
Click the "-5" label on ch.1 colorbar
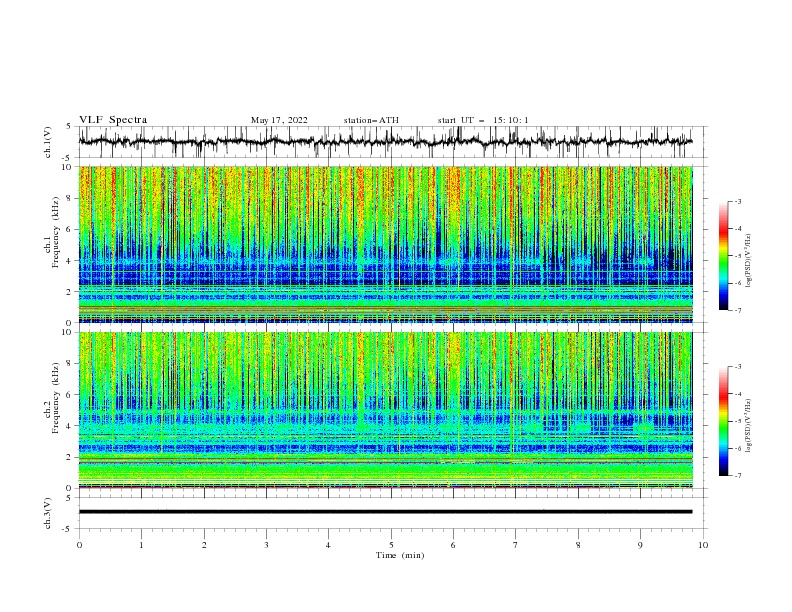(x=738, y=256)
